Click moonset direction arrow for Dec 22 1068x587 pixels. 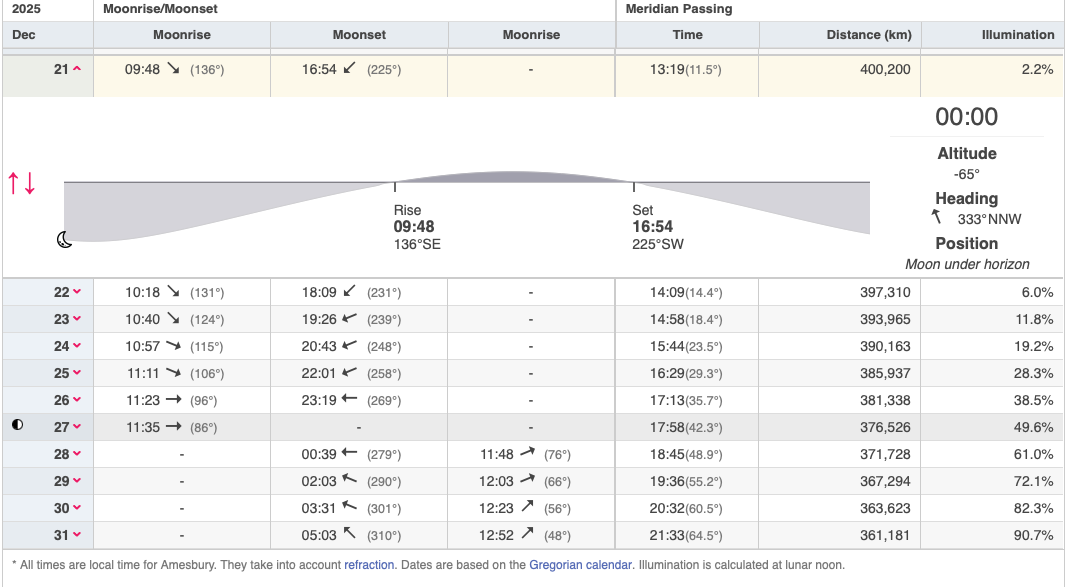pos(349,292)
